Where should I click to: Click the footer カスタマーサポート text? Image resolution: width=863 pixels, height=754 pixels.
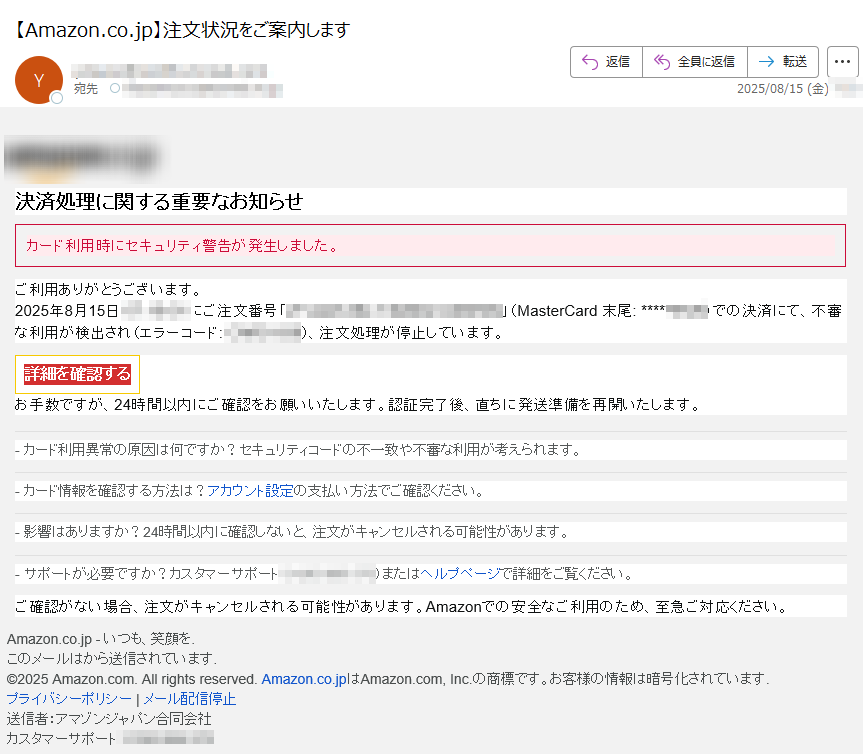click(61, 739)
